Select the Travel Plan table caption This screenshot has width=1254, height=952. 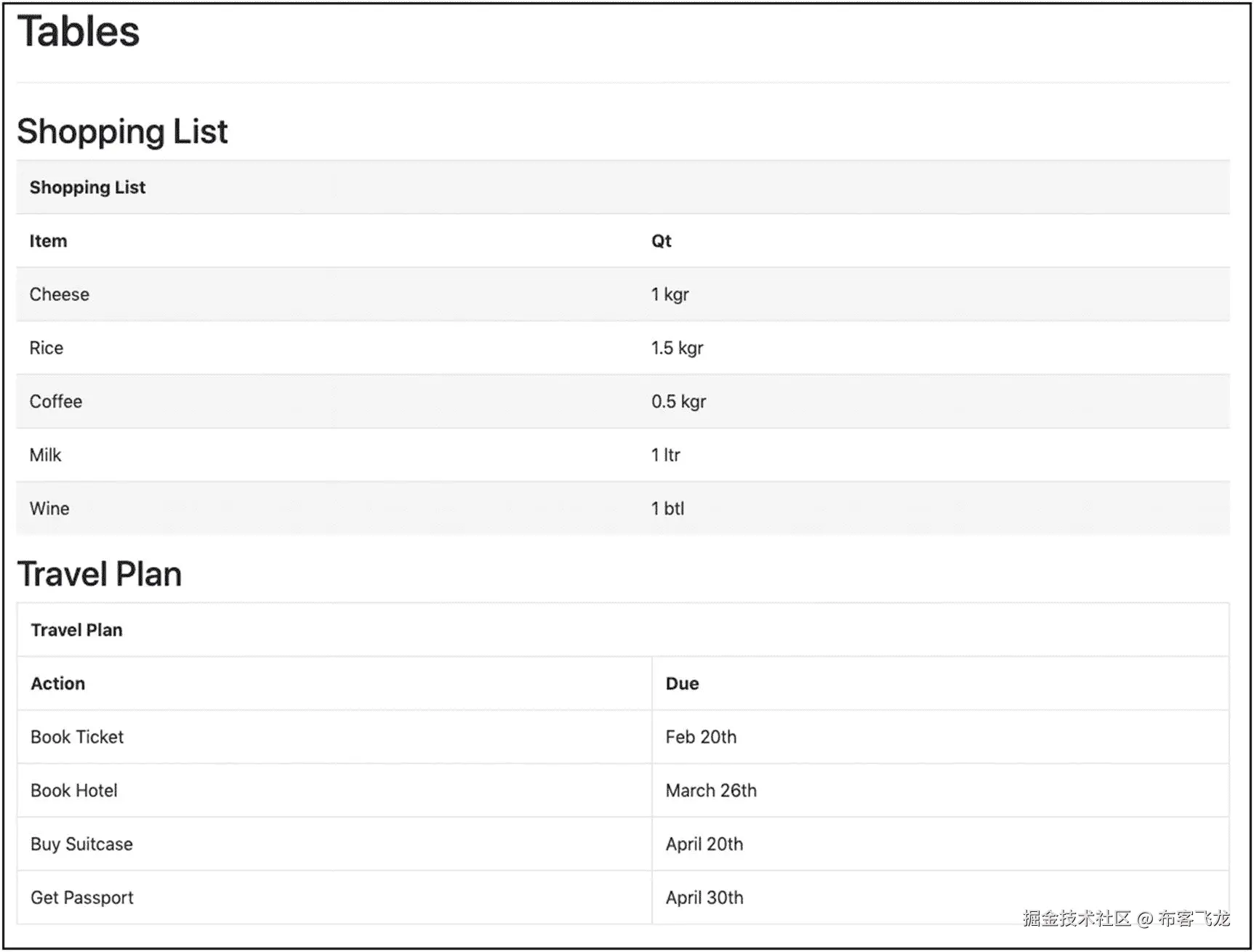click(76, 630)
